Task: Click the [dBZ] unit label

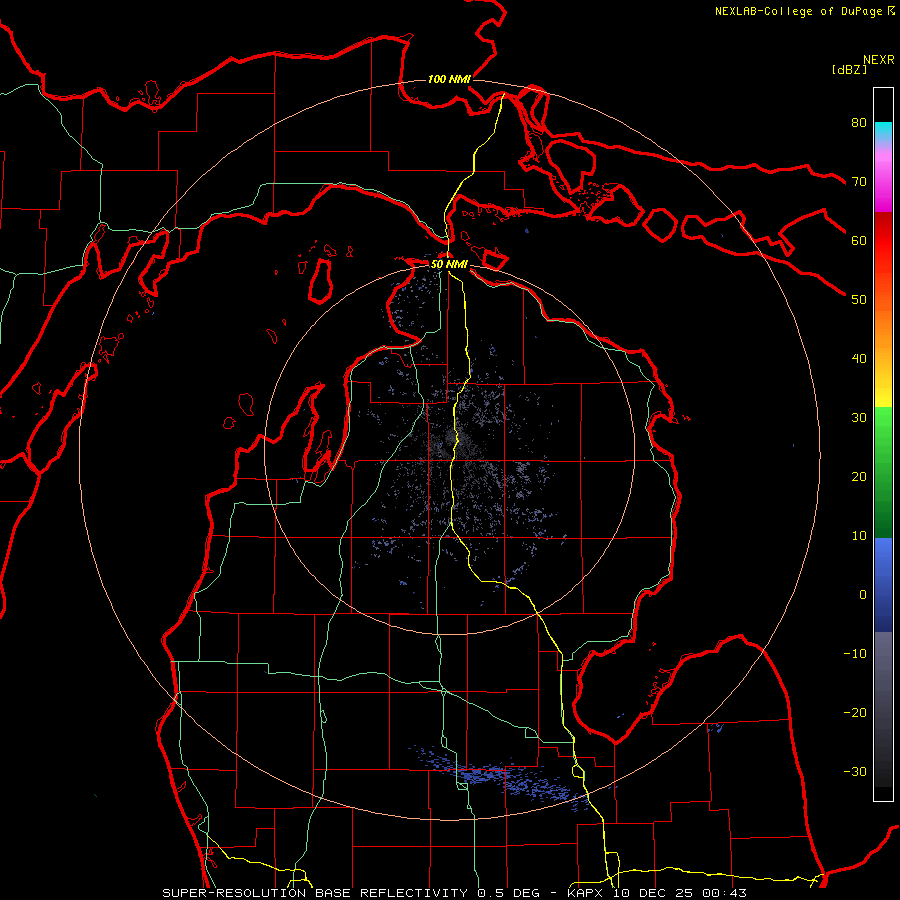Action: pos(849,70)
